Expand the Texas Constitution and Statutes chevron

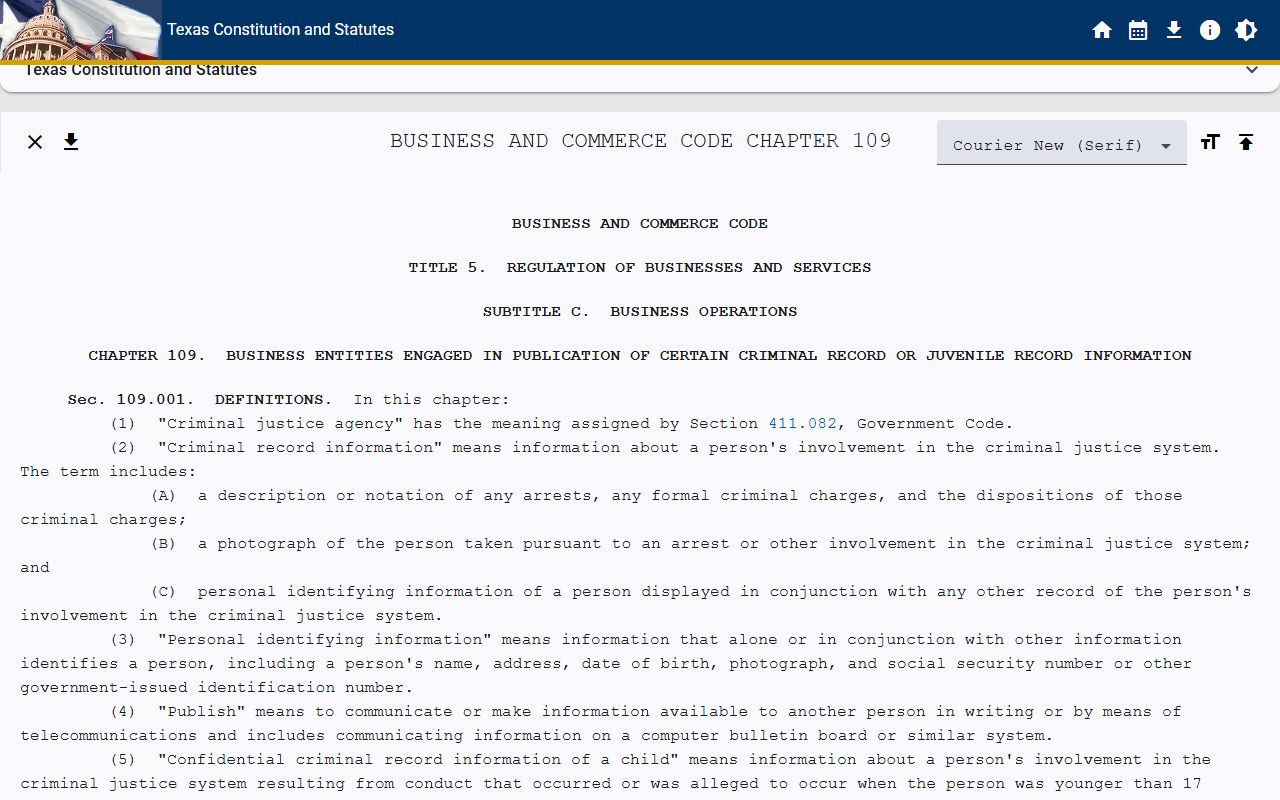click(1251, 70)
